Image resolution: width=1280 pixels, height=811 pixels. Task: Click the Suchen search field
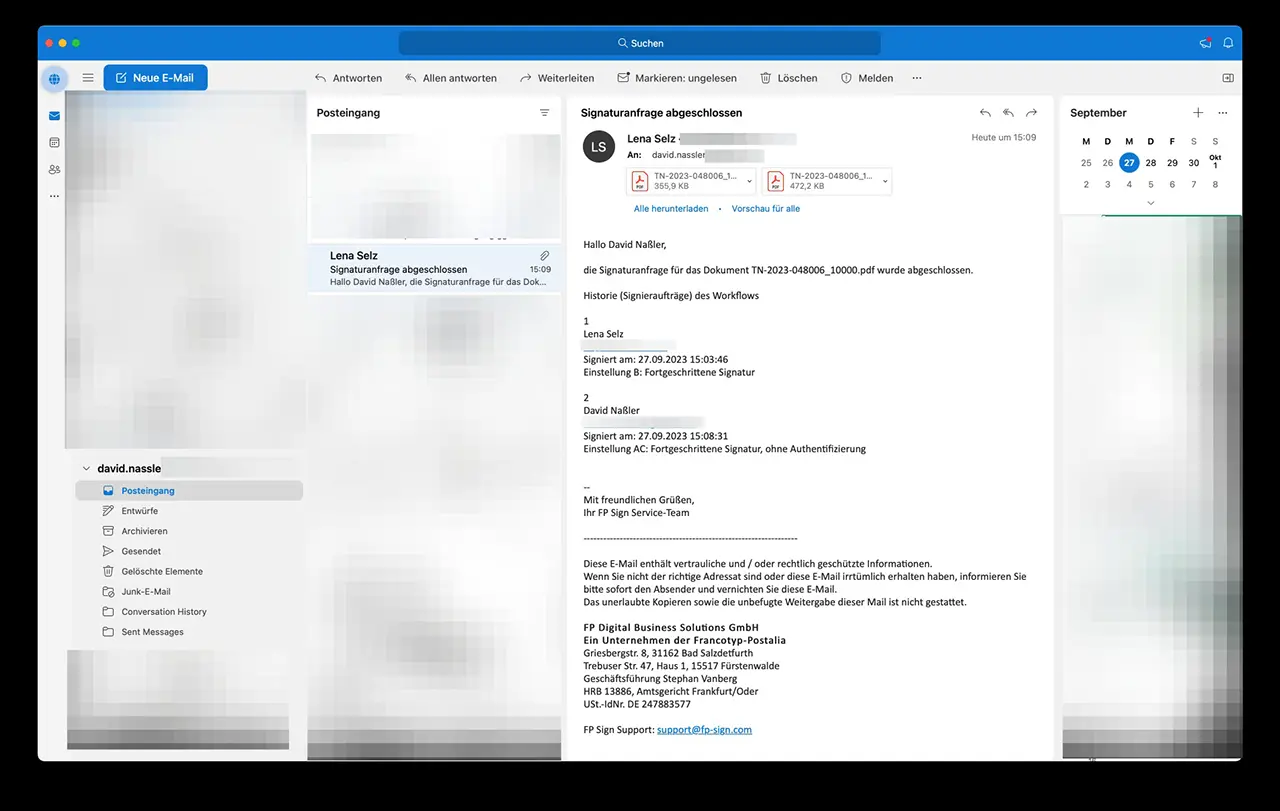point(640,43)
